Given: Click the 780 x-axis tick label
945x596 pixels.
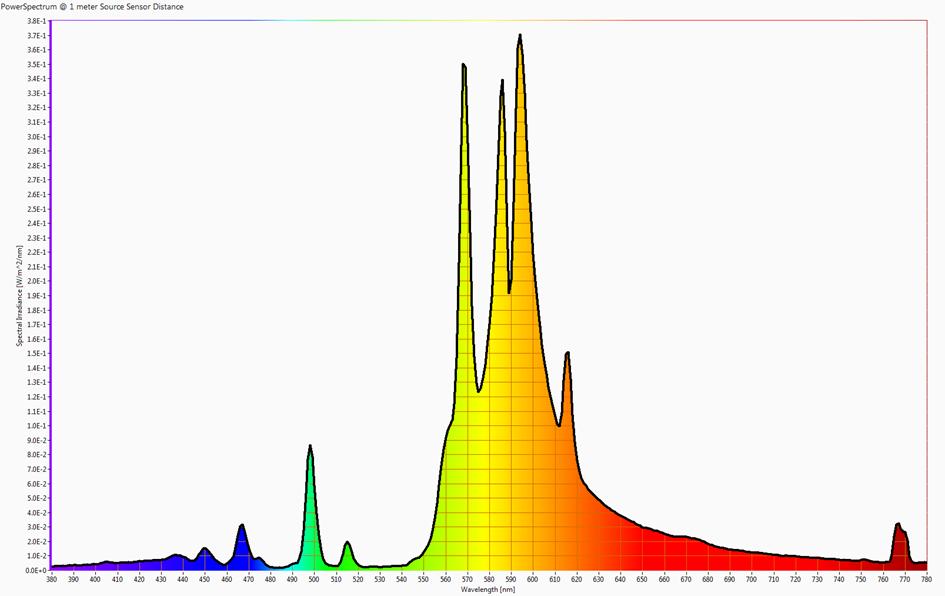Looking at the screenshot, I should [x=926, y=579].
